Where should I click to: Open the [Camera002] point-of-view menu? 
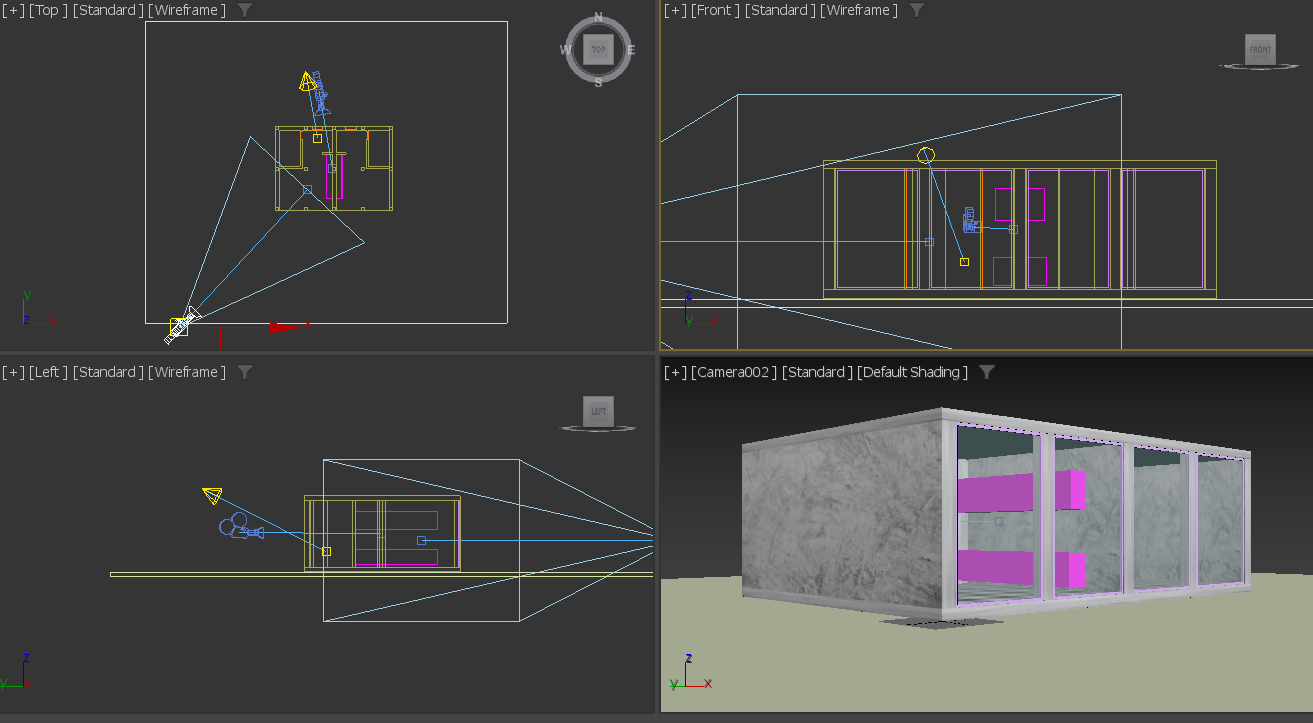pos(734,372)
